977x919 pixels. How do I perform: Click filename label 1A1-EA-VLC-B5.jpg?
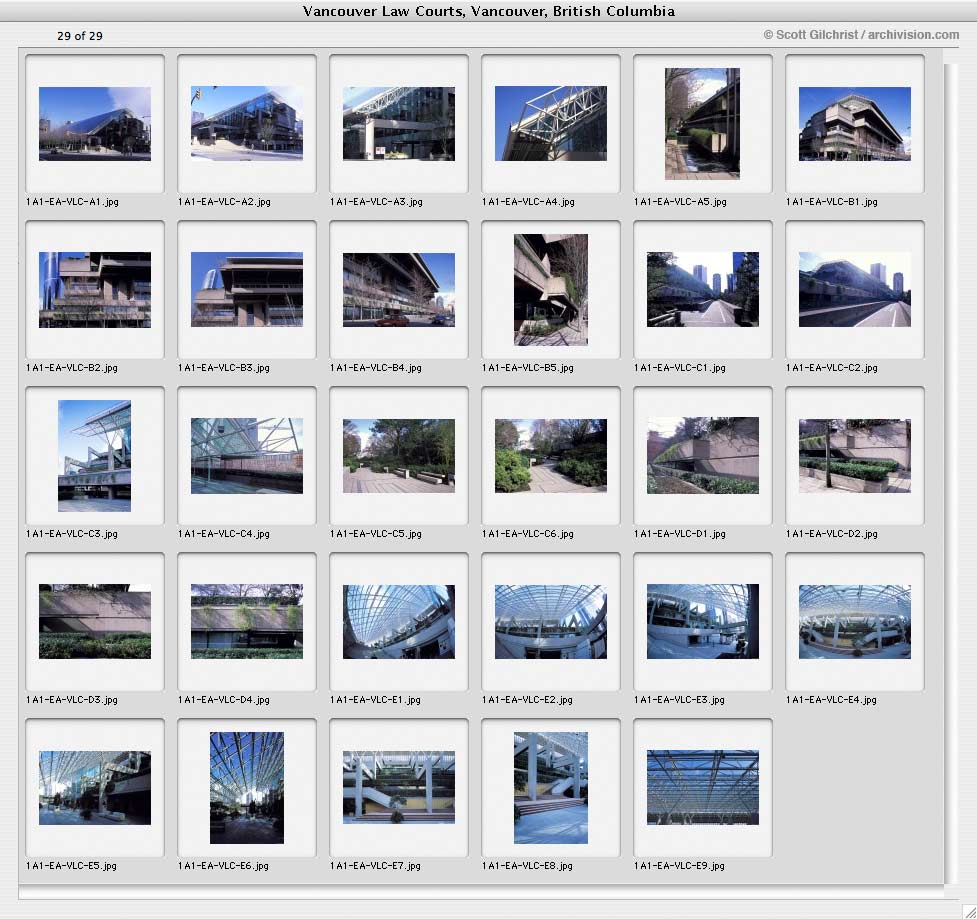528,368
